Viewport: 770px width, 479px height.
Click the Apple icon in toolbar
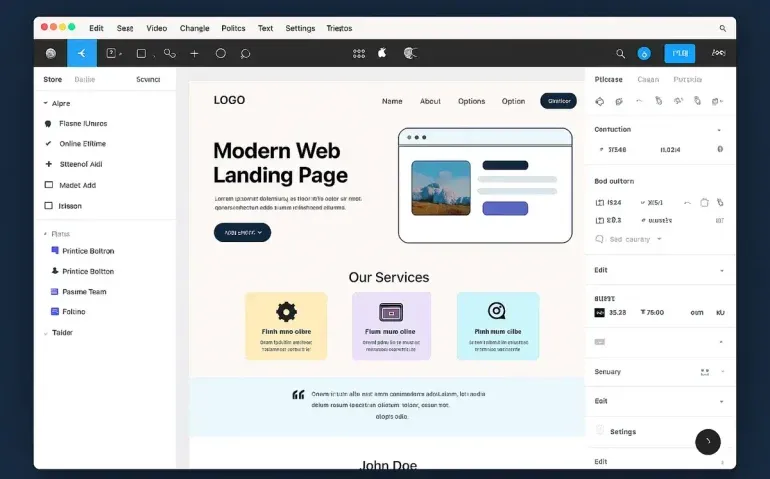click(x=382, y=53)
